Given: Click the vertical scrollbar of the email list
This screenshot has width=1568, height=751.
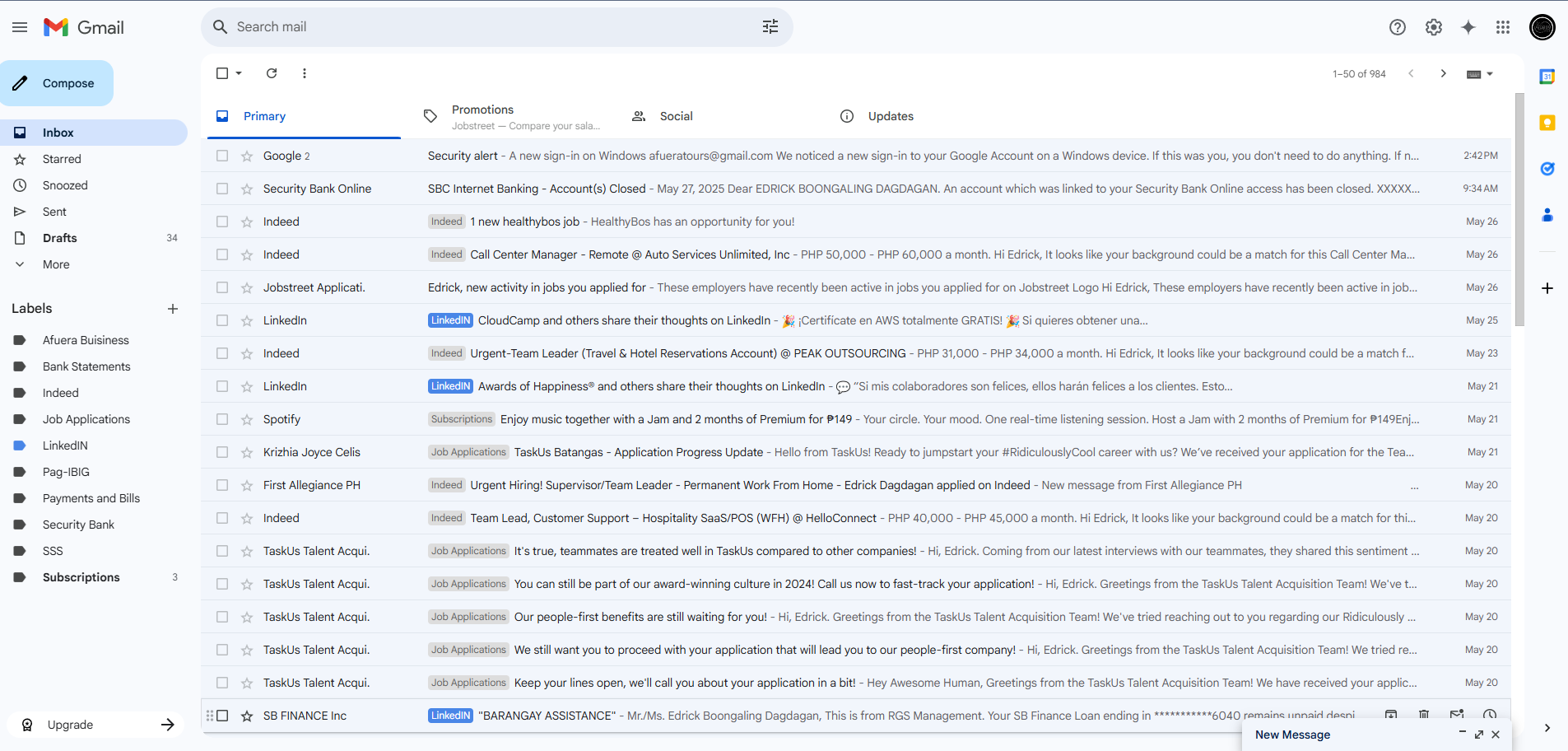Looking at the screenshot, I should 1519,210.
